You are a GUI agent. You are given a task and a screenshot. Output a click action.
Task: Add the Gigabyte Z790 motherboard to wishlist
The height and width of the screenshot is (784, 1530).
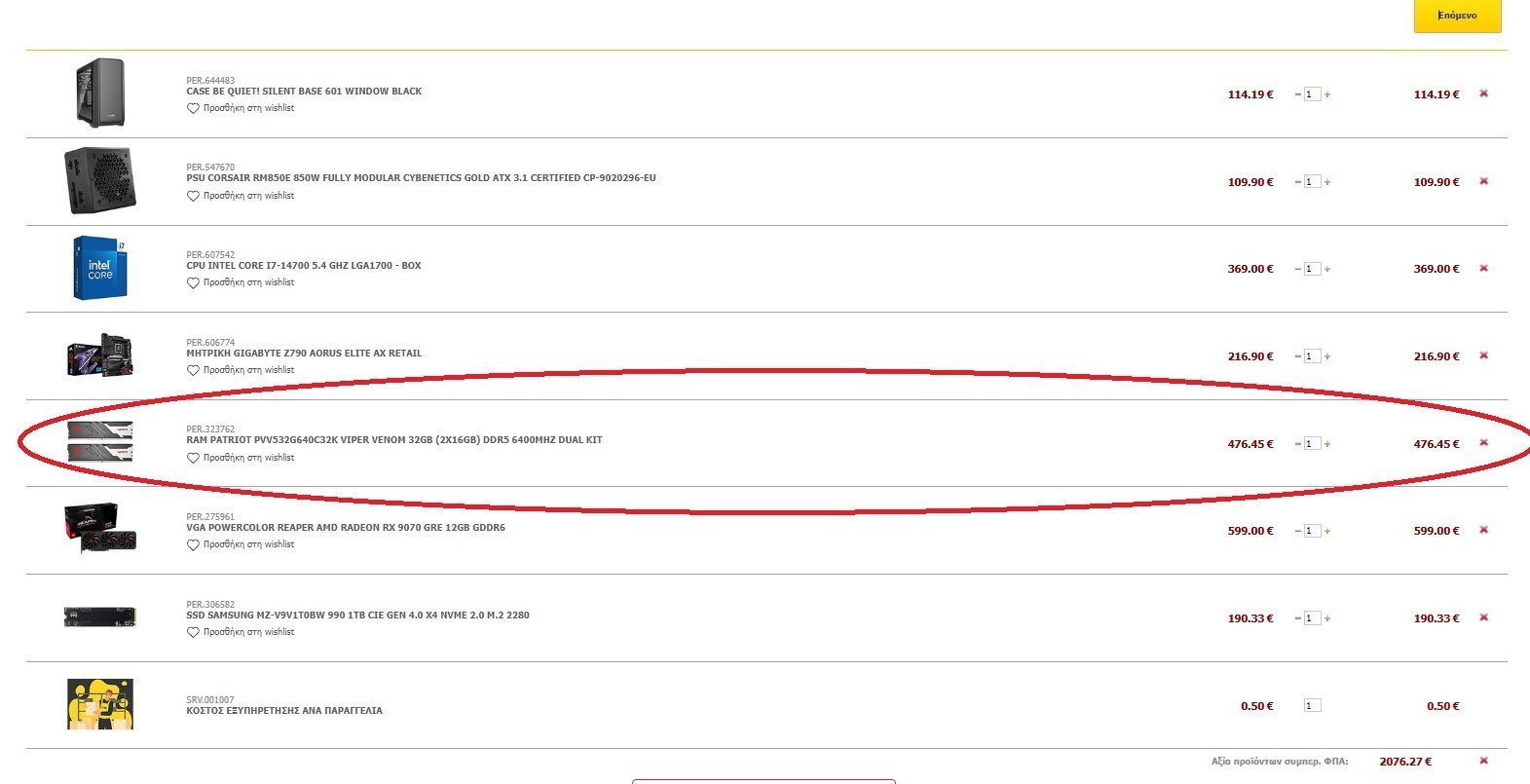coord(241,370)
